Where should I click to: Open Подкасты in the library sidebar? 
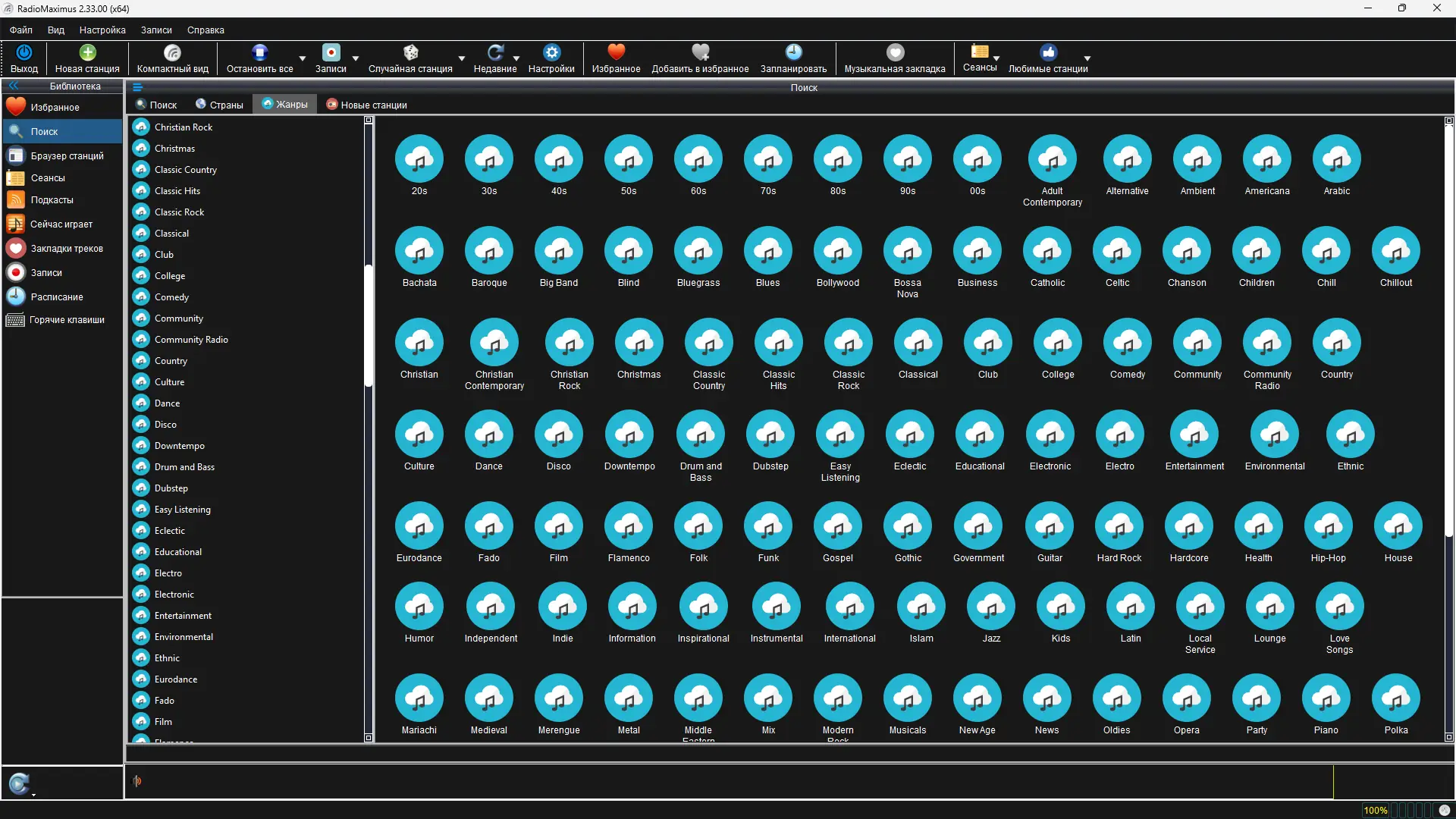(x=52, y=200)
